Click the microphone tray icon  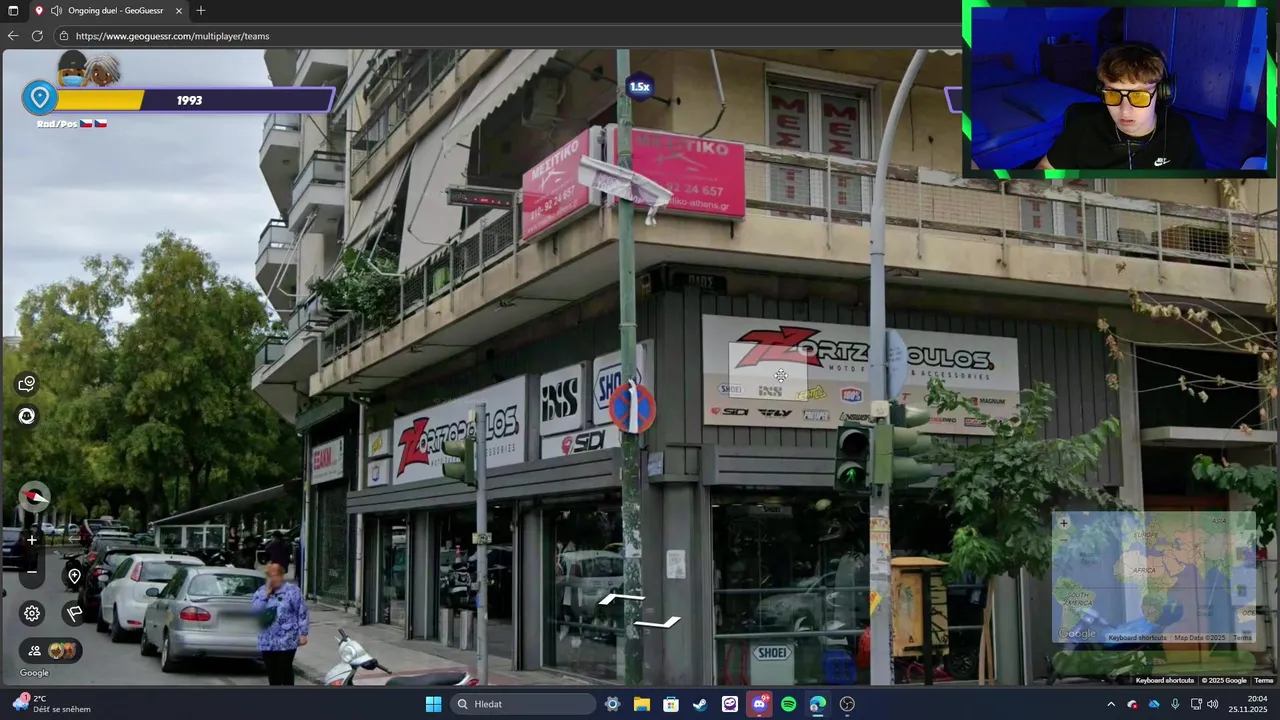pos(1175,704)
